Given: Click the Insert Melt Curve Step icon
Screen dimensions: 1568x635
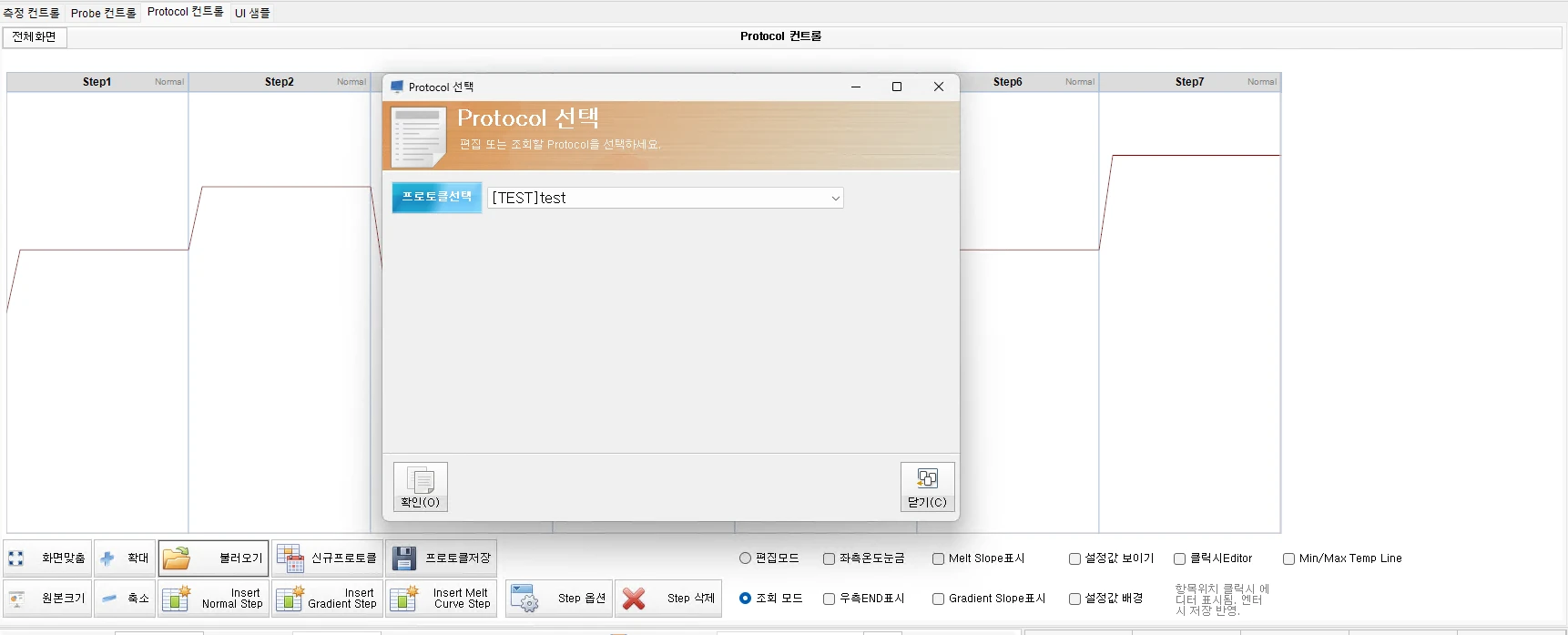Looking at the screenshot, I should pos(403,599).
